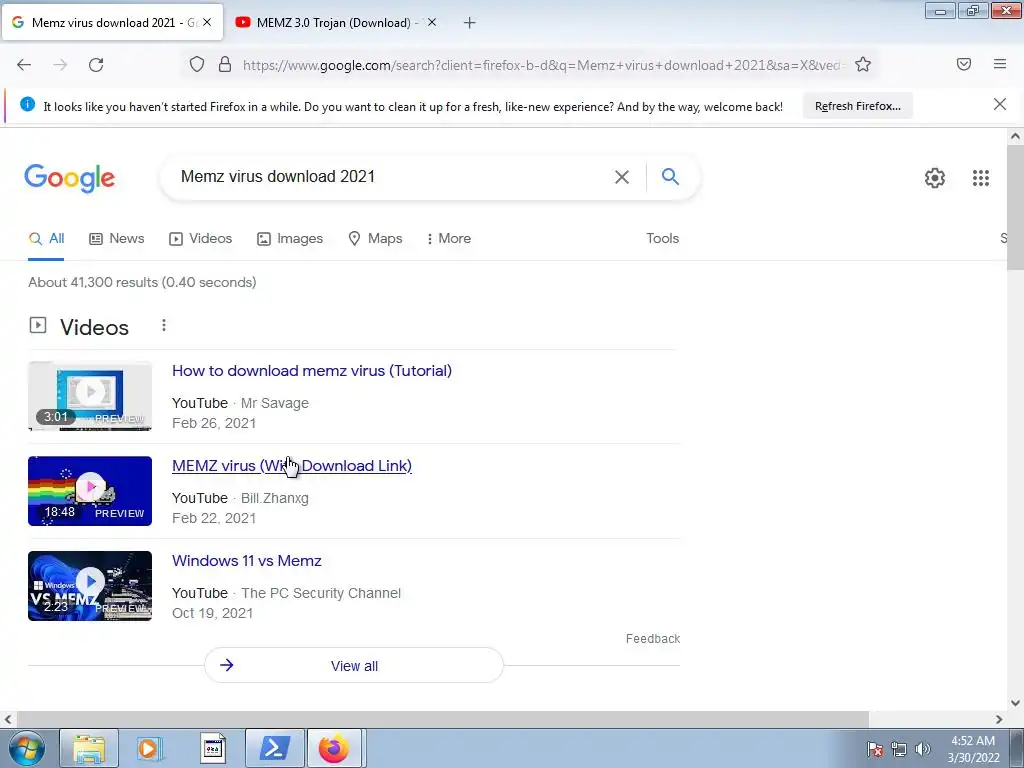Open search Tools options
This screenshot has width=1024, height=768.
662,238
